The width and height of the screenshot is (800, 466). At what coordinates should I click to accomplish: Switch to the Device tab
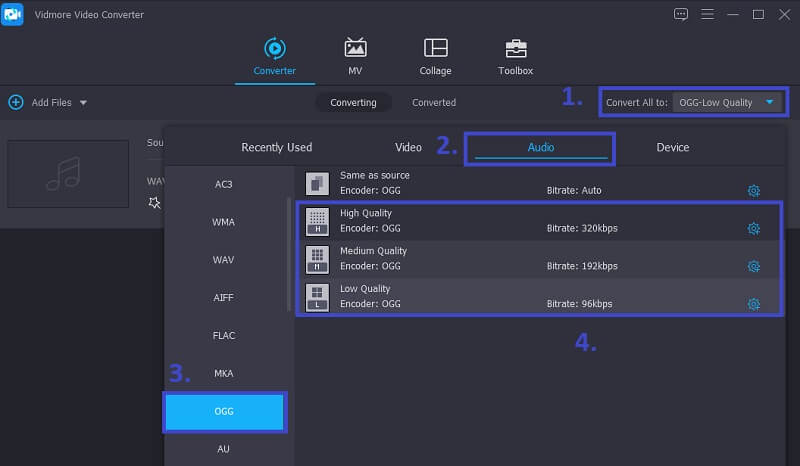[x=672, y=147]
